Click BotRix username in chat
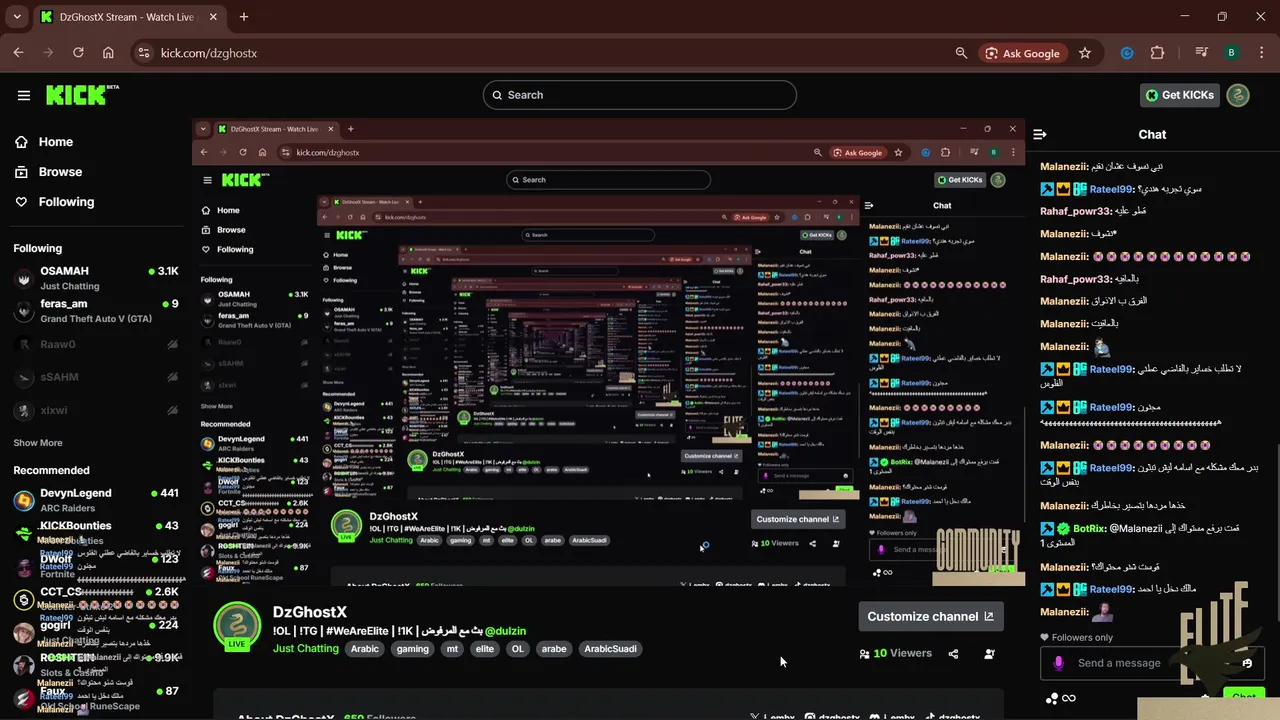Image resolution: width=1280 pixels, height=720 pixels. click(x=1090, y=528)
